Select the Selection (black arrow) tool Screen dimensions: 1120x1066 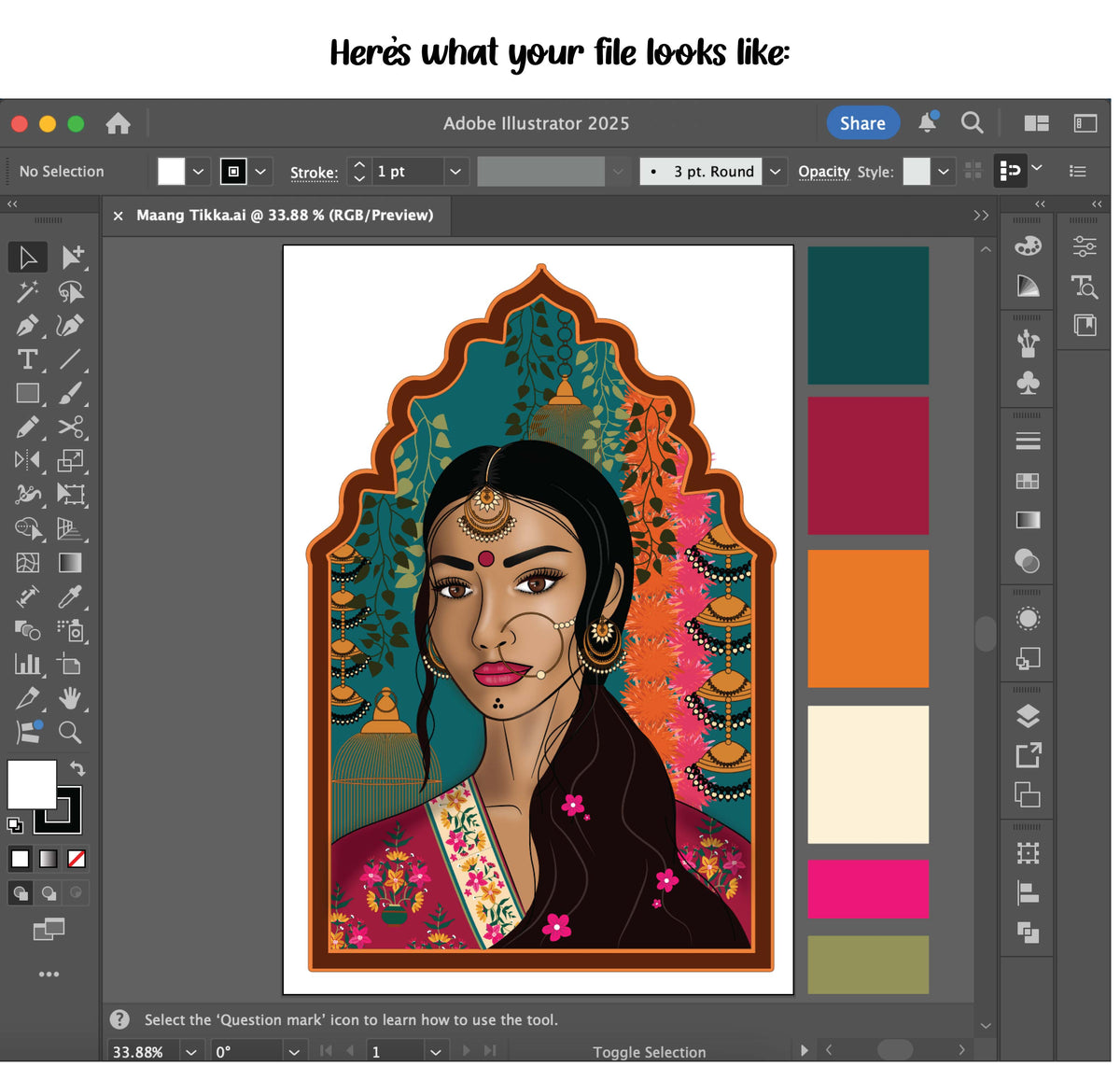click(28, 257)
